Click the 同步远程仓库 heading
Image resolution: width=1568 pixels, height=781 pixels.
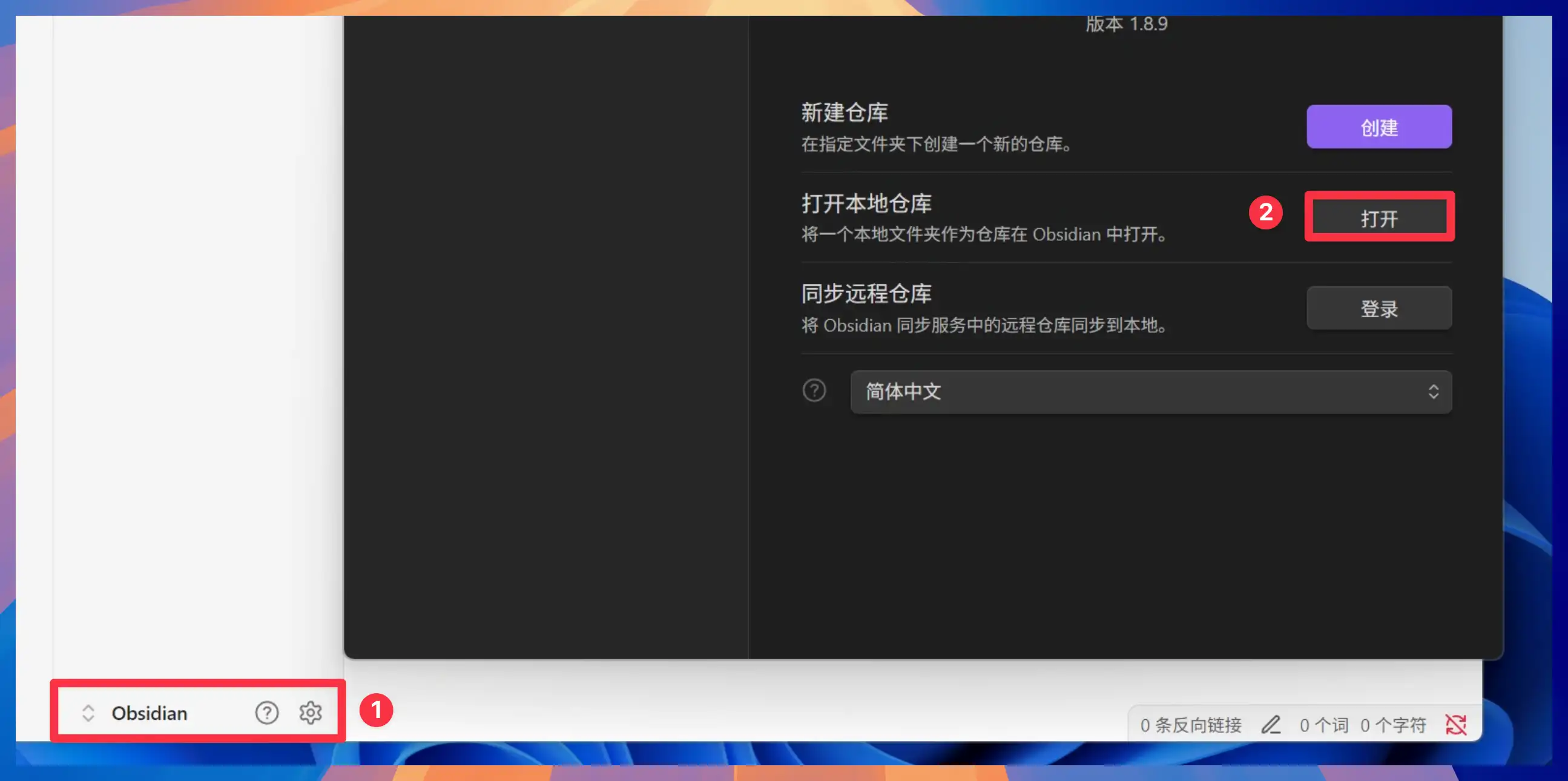pos(866,294)
